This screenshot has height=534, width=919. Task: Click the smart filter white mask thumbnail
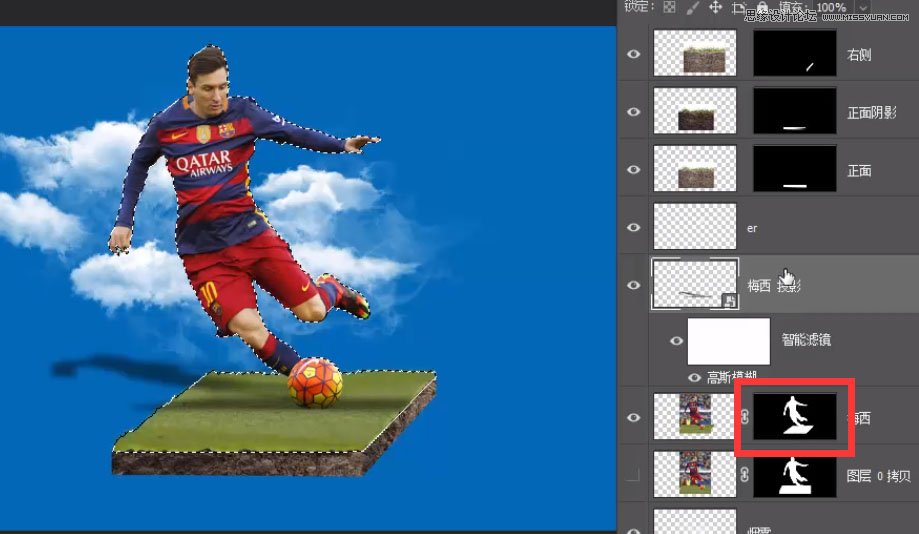[733, 342]
